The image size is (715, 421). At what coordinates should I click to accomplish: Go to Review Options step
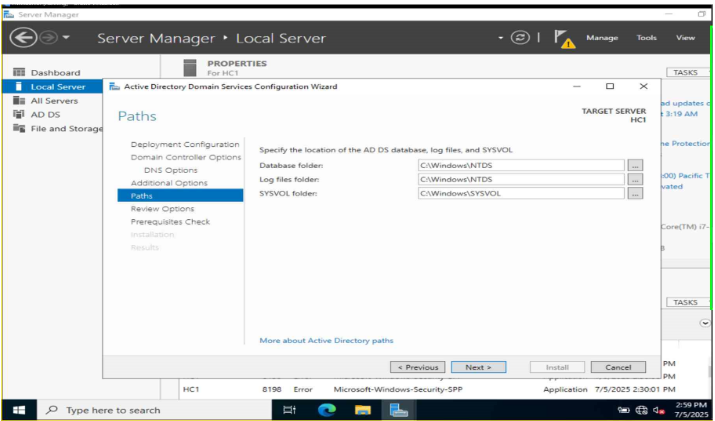click(162, 208)
